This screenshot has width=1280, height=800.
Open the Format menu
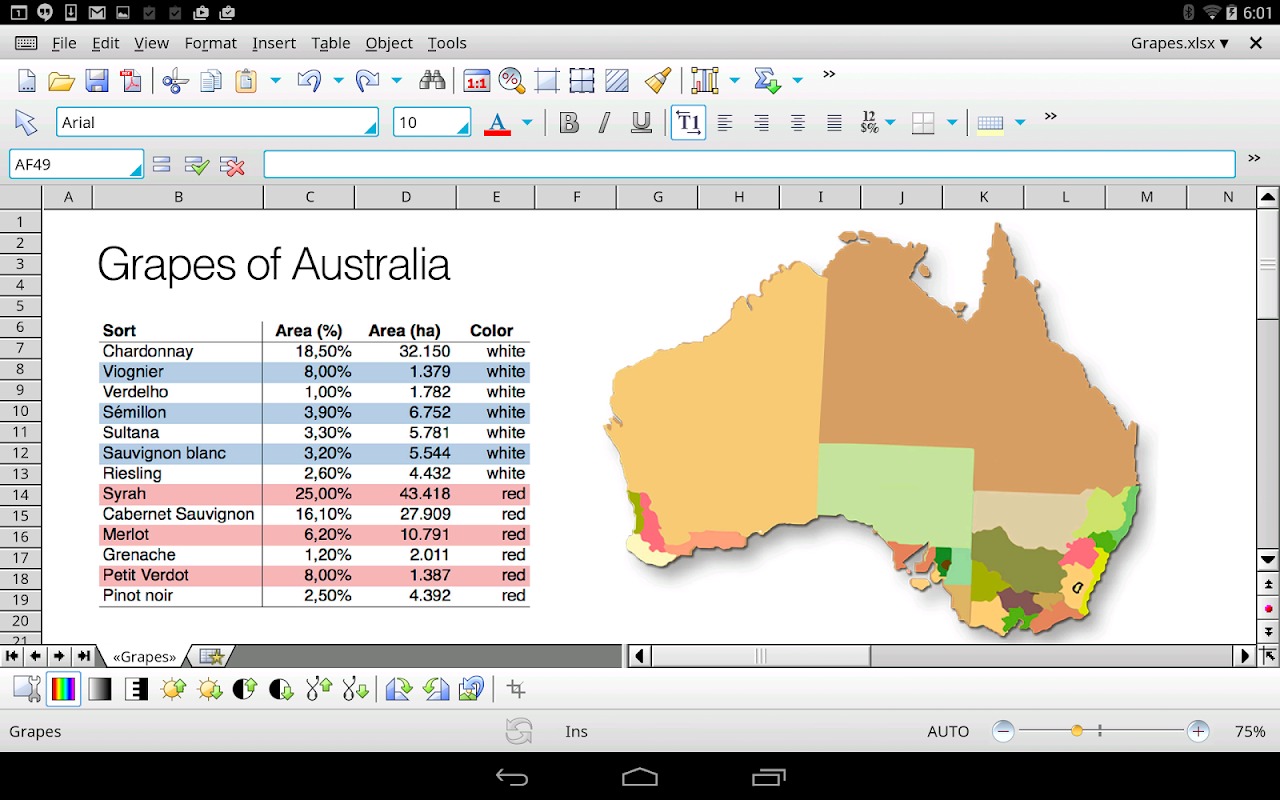pyautogui.click(x=210, y=43)
